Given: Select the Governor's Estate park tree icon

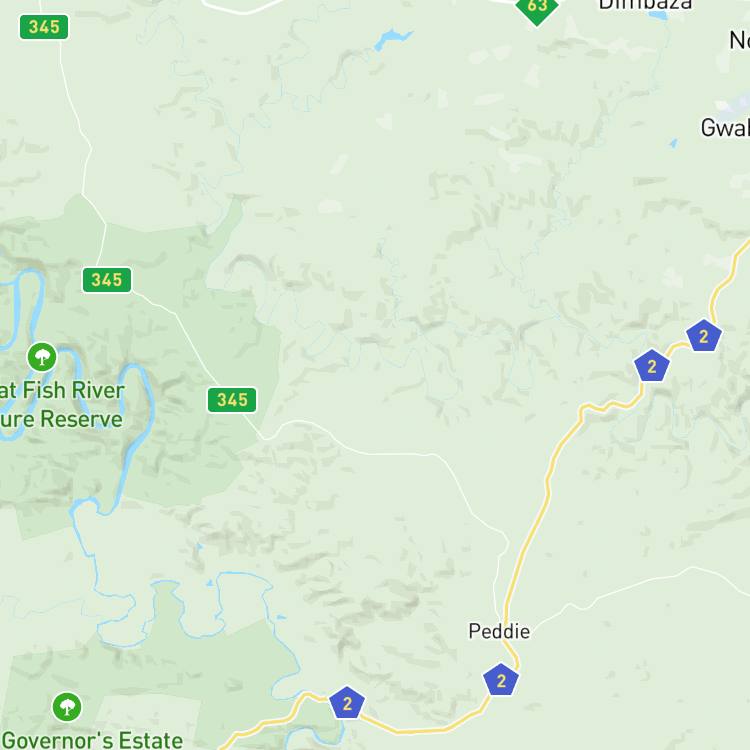Looking at the screenshot, I should tap(67, 707).
